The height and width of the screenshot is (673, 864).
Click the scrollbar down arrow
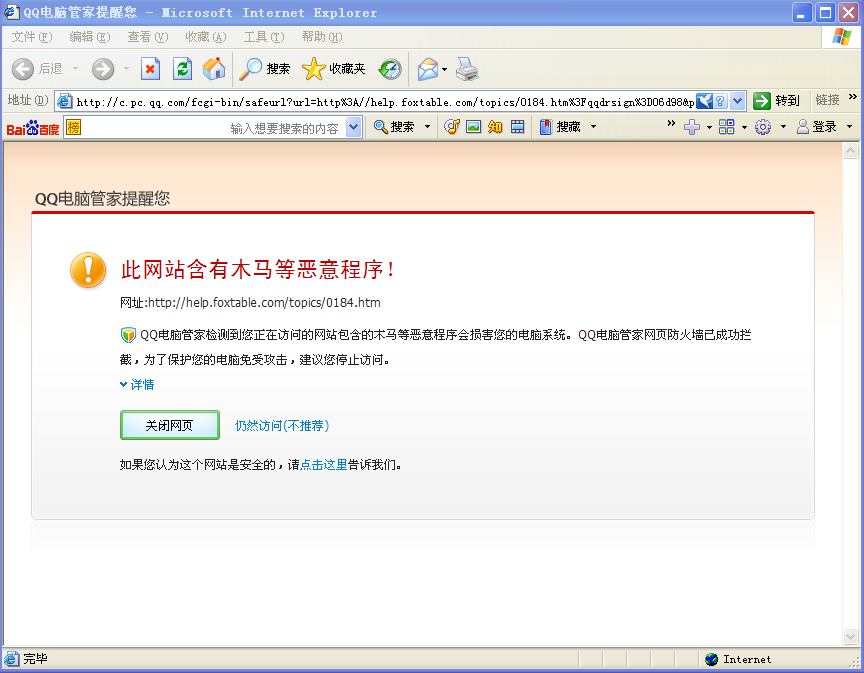(x=850, y=636)
